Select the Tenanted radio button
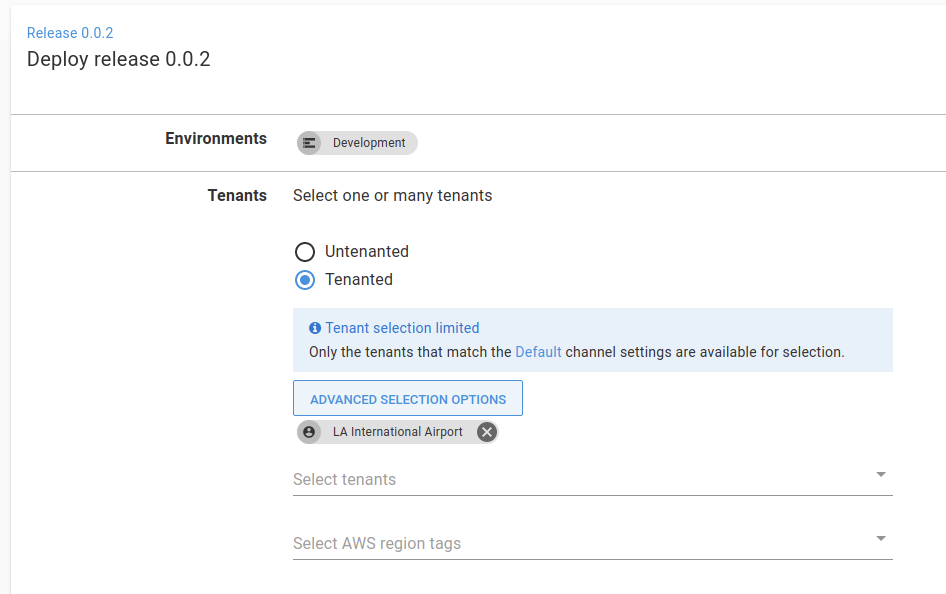 point(305,280)
